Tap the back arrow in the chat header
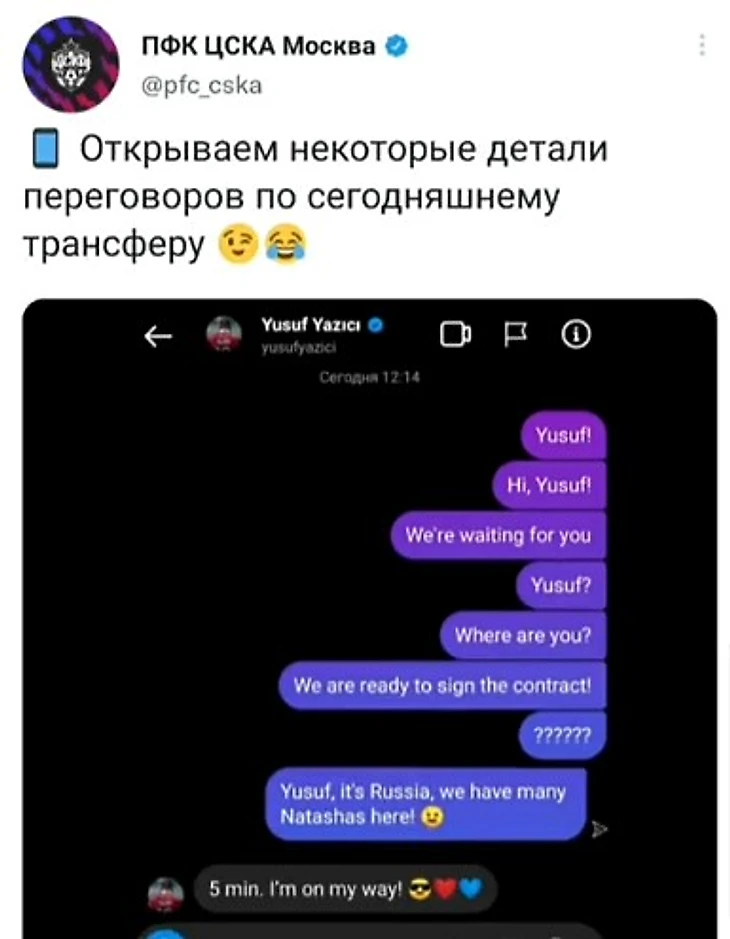Screen dimensions: 730x939 pyautogui.click(x=158, y=336)
